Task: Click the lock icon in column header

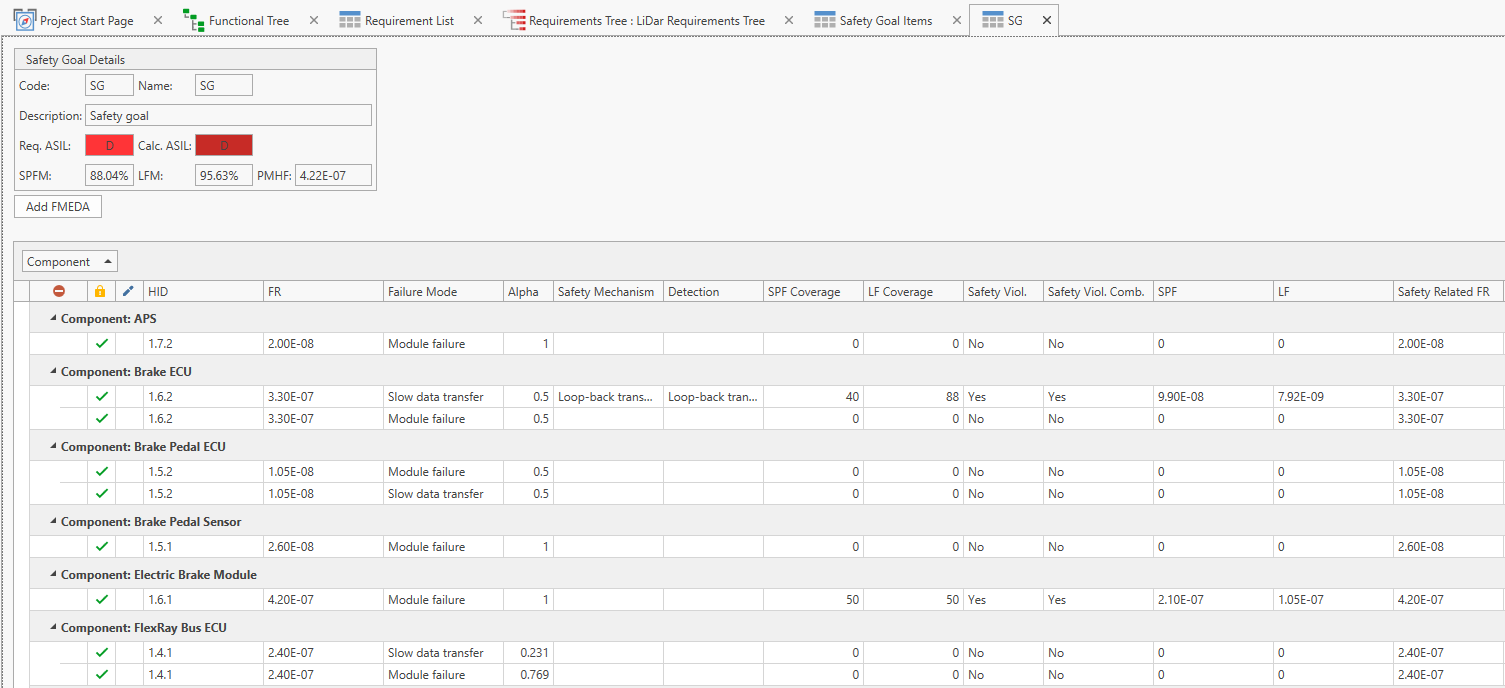Action: 99,292
